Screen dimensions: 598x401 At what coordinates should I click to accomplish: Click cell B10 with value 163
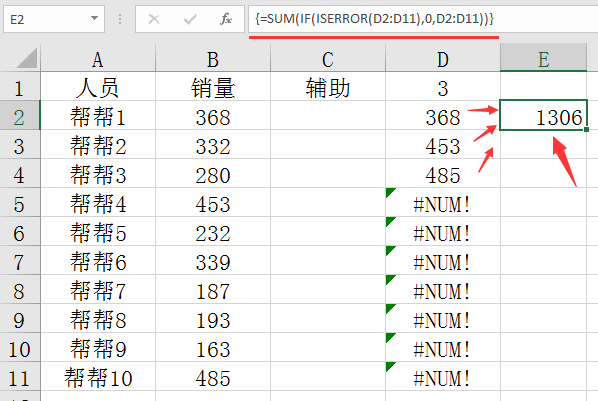(x=213, y=348)
